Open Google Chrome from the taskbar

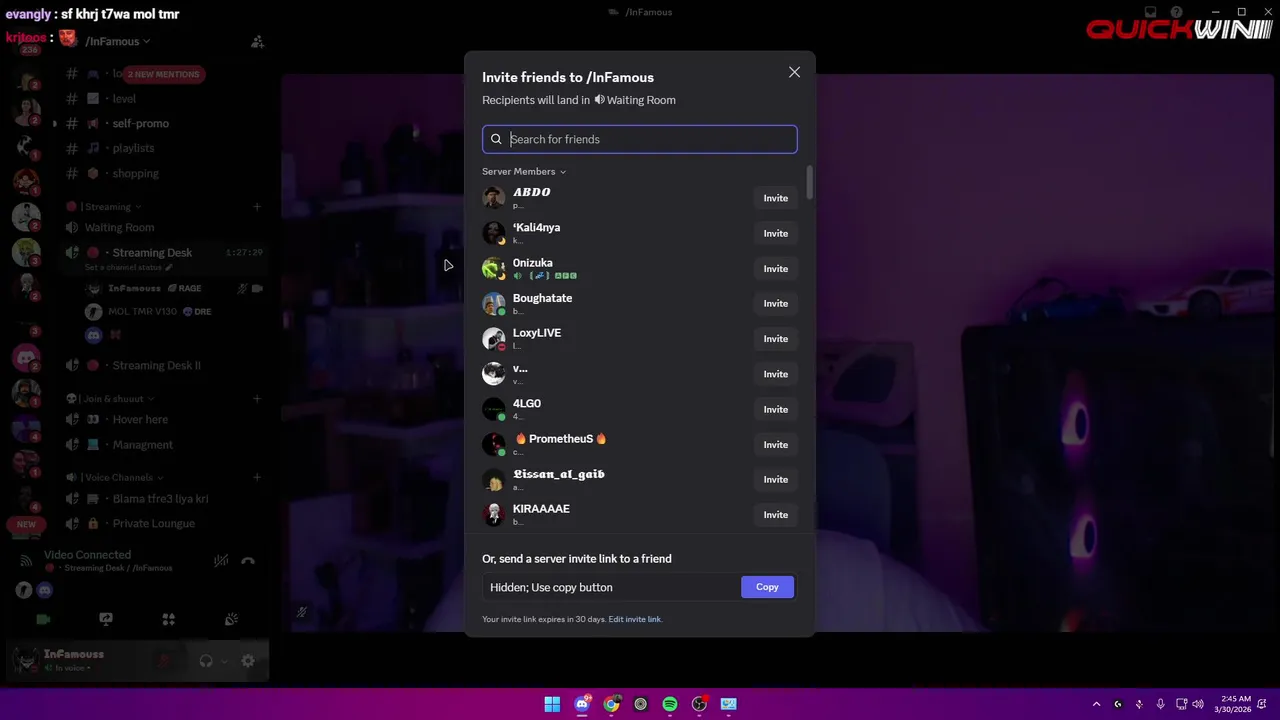pyautogui.click(x=611, y=704)
